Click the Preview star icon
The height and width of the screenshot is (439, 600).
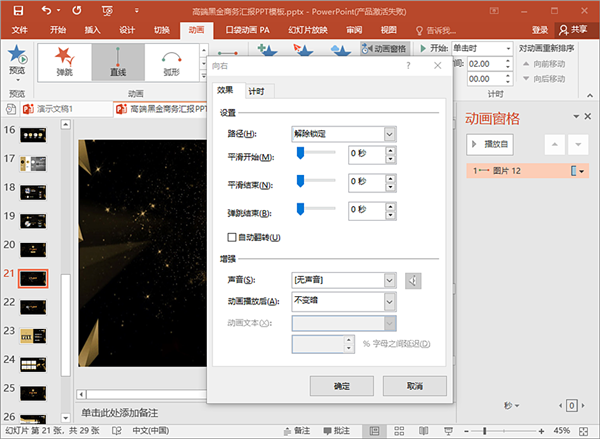pos(17,54)
